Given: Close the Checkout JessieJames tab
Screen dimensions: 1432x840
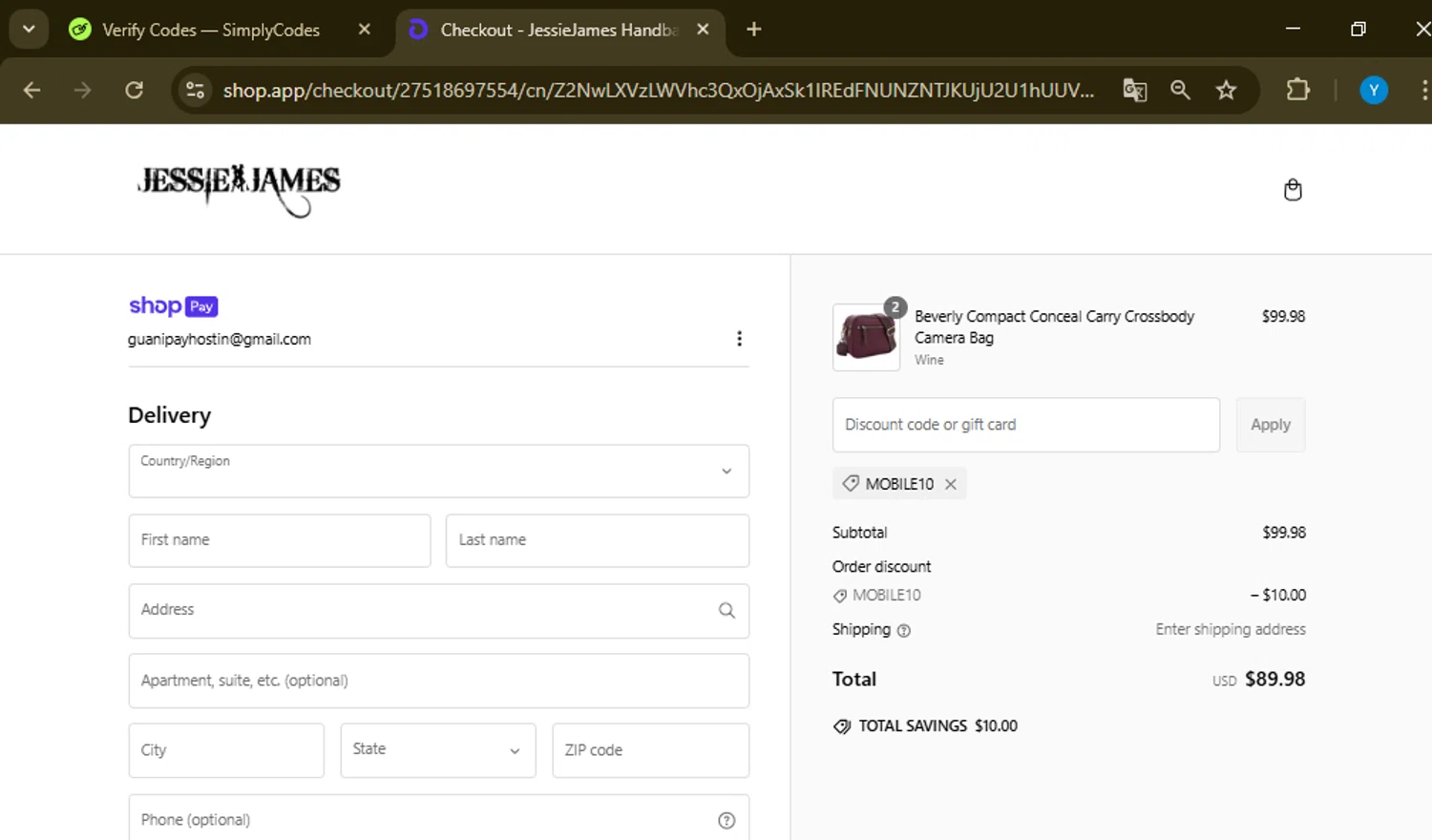Looking at the screenshot, I should point(703,30).
